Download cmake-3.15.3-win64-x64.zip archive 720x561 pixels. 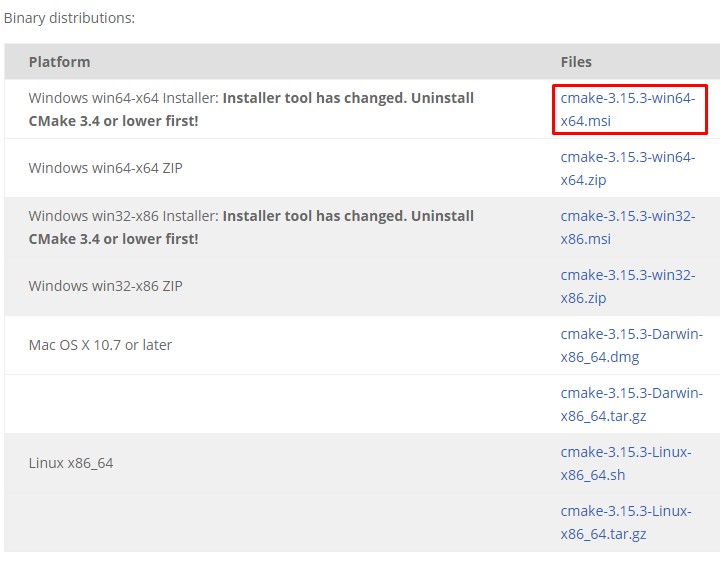pyautogui.click(x=628, y=168)
